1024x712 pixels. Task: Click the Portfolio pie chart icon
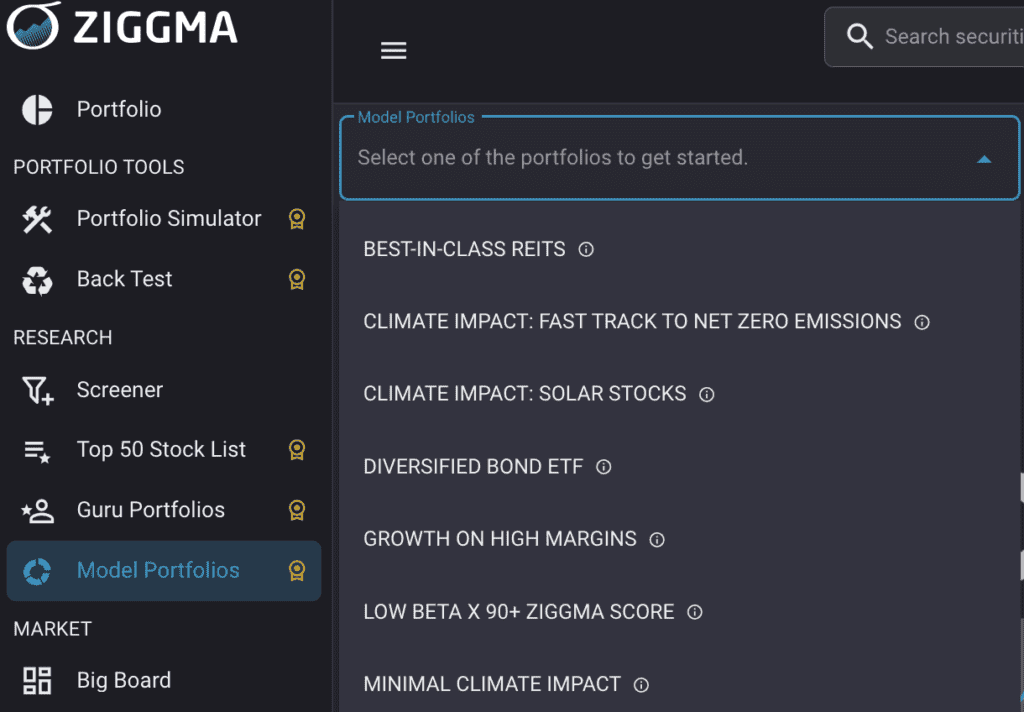tap(37, 110)
